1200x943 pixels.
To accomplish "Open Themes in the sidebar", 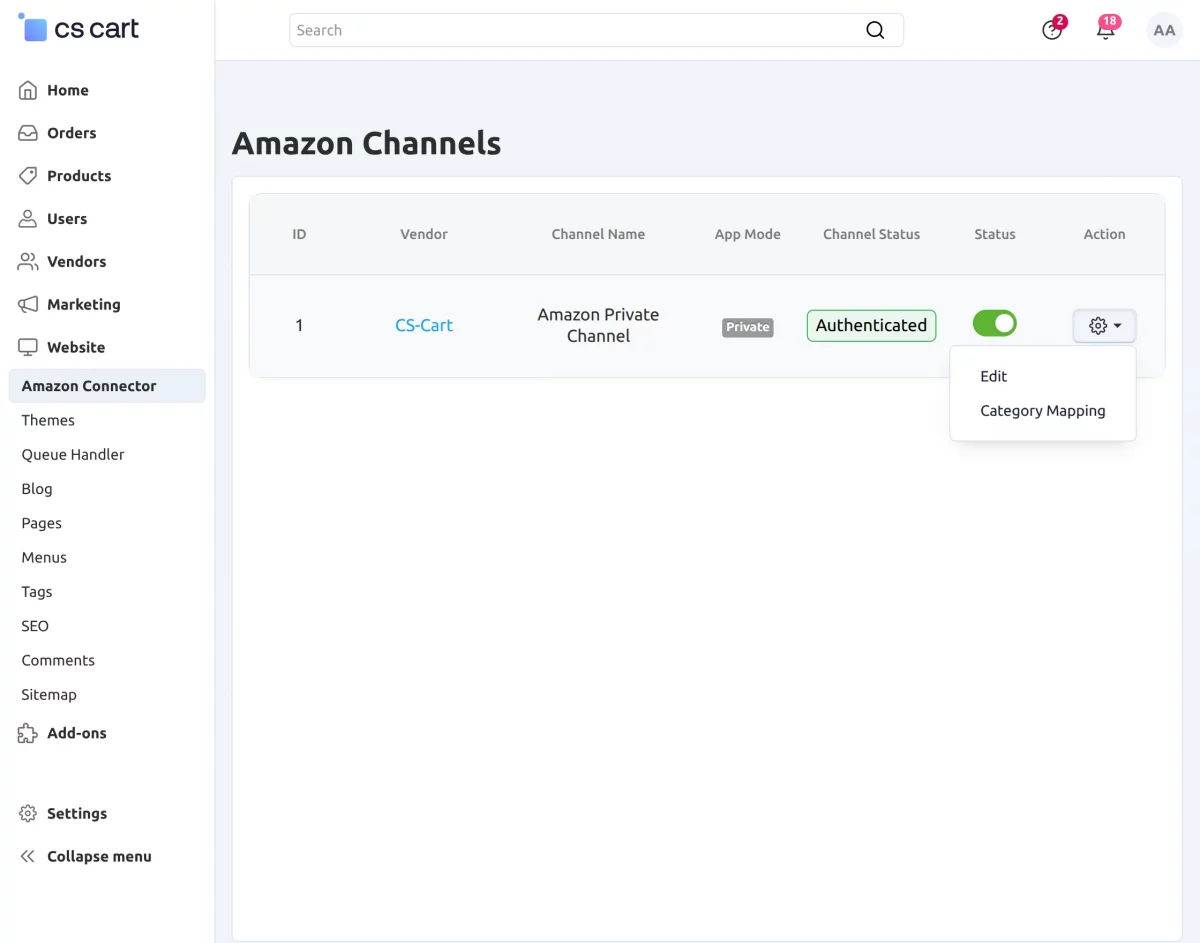I will (48, 421).
